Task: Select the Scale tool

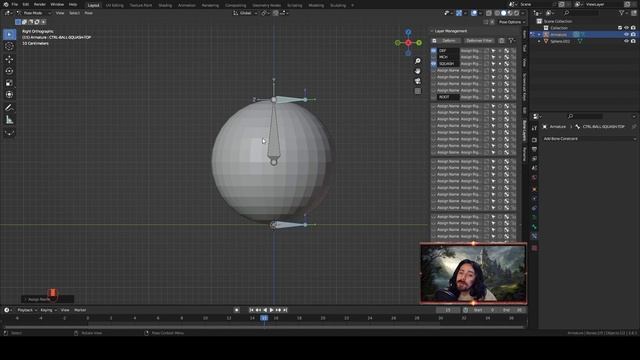Action: (9, 83)
